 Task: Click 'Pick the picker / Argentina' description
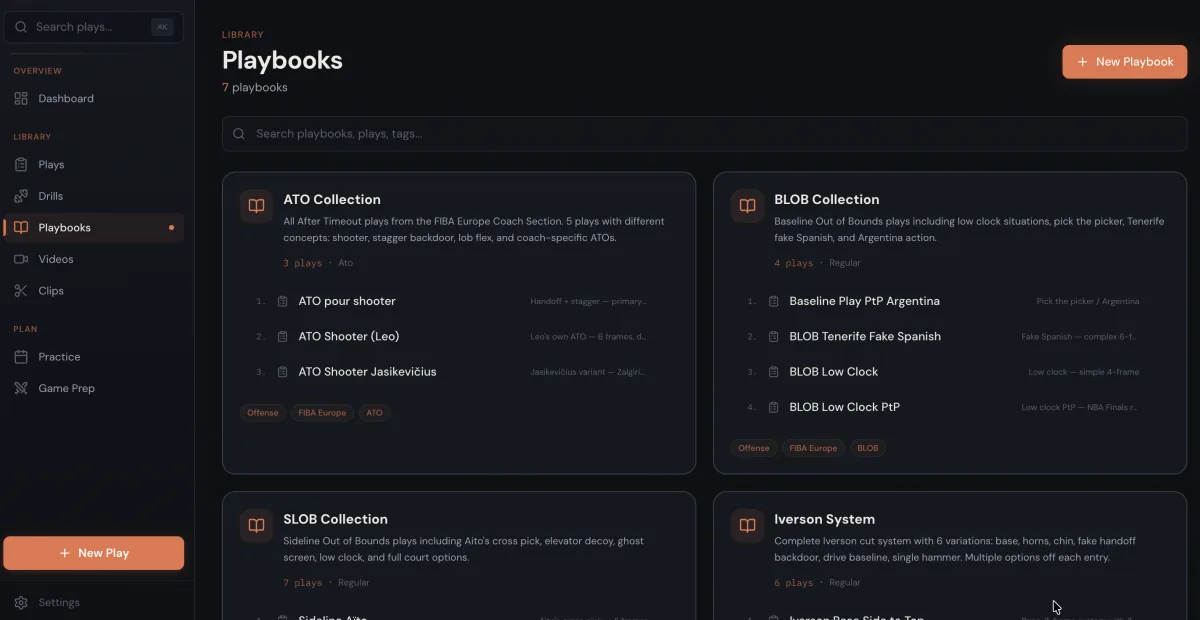point(1088,301)
